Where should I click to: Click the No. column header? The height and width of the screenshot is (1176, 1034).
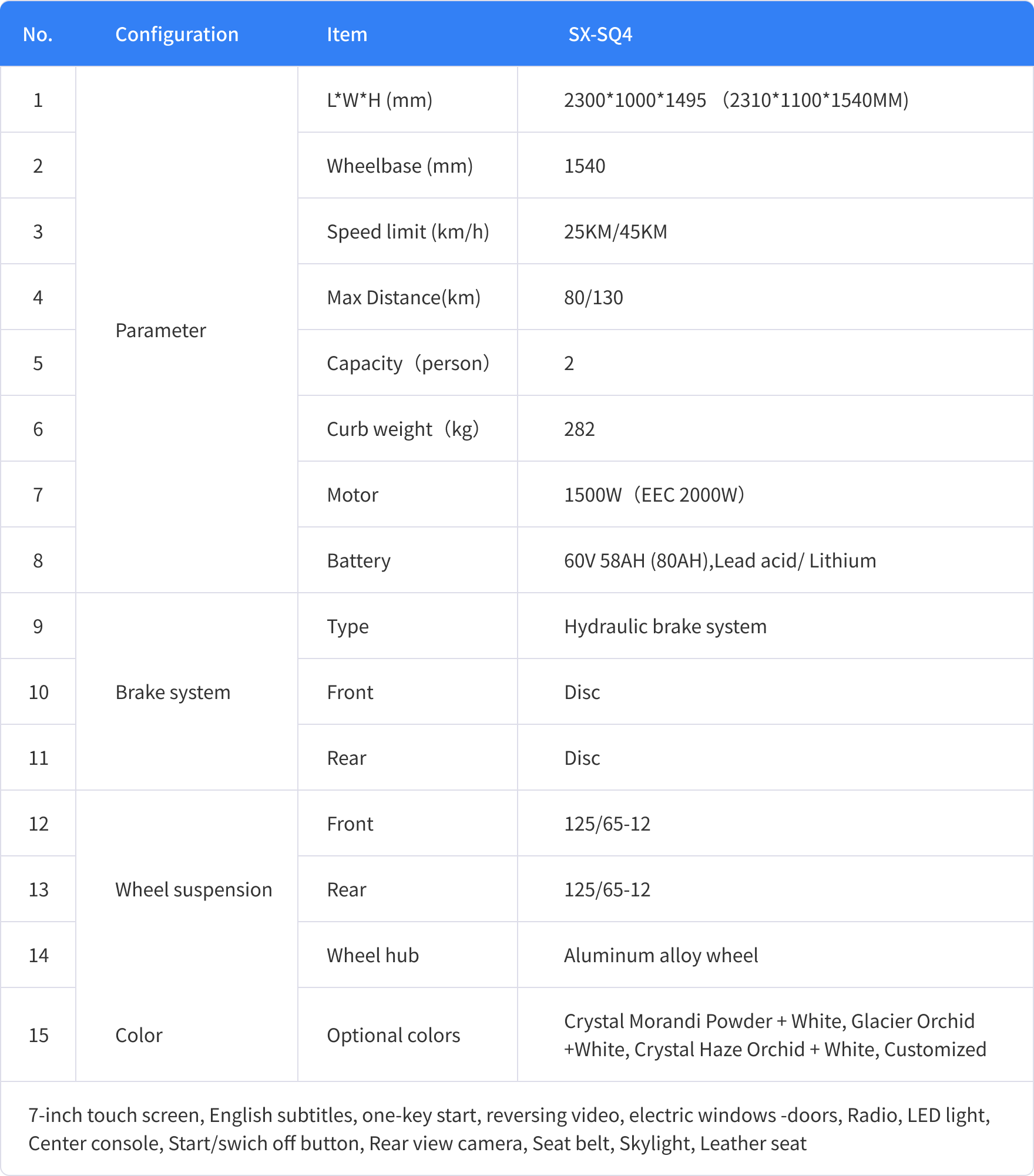click(x=38, y=35)
